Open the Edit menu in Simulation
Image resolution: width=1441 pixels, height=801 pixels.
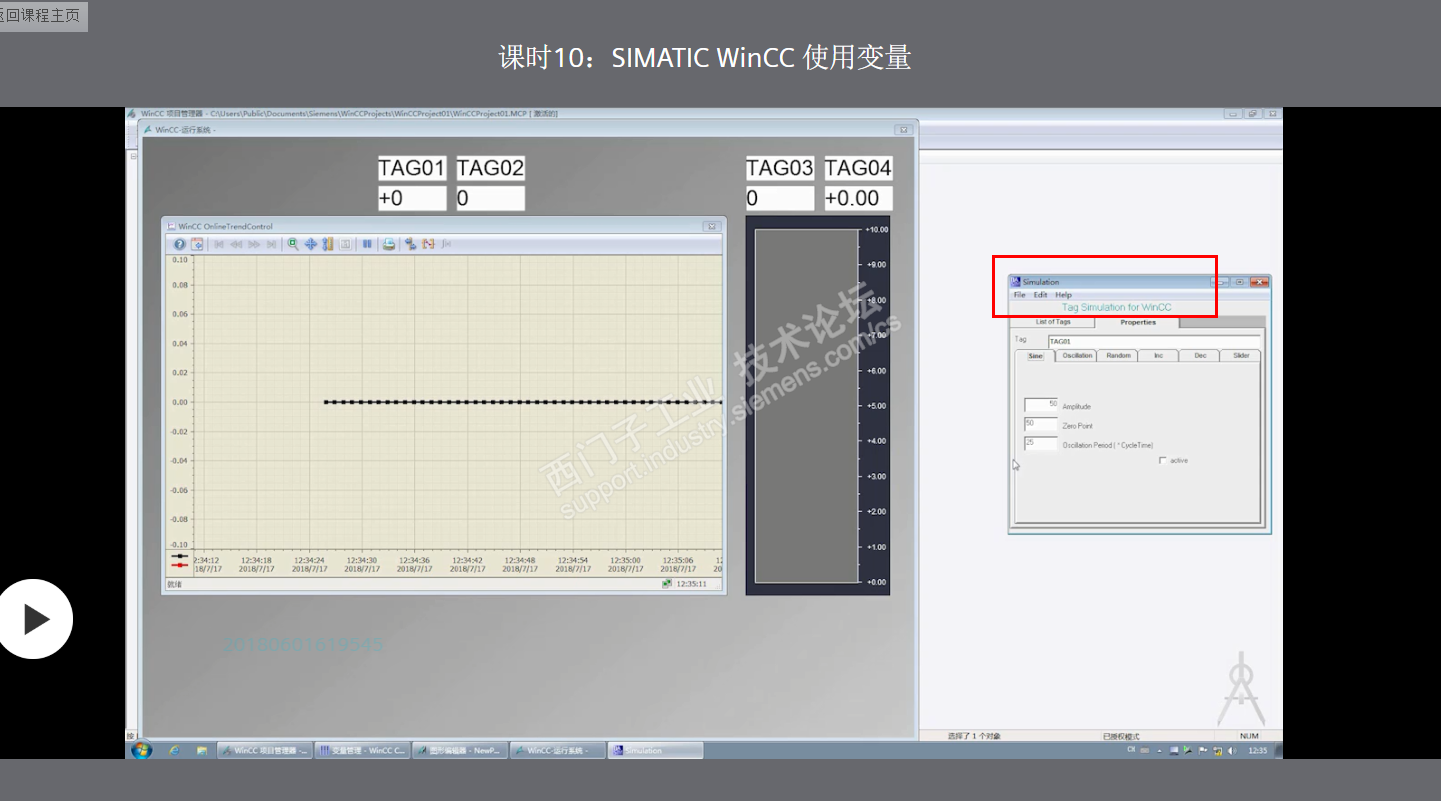click(1041, 295)
